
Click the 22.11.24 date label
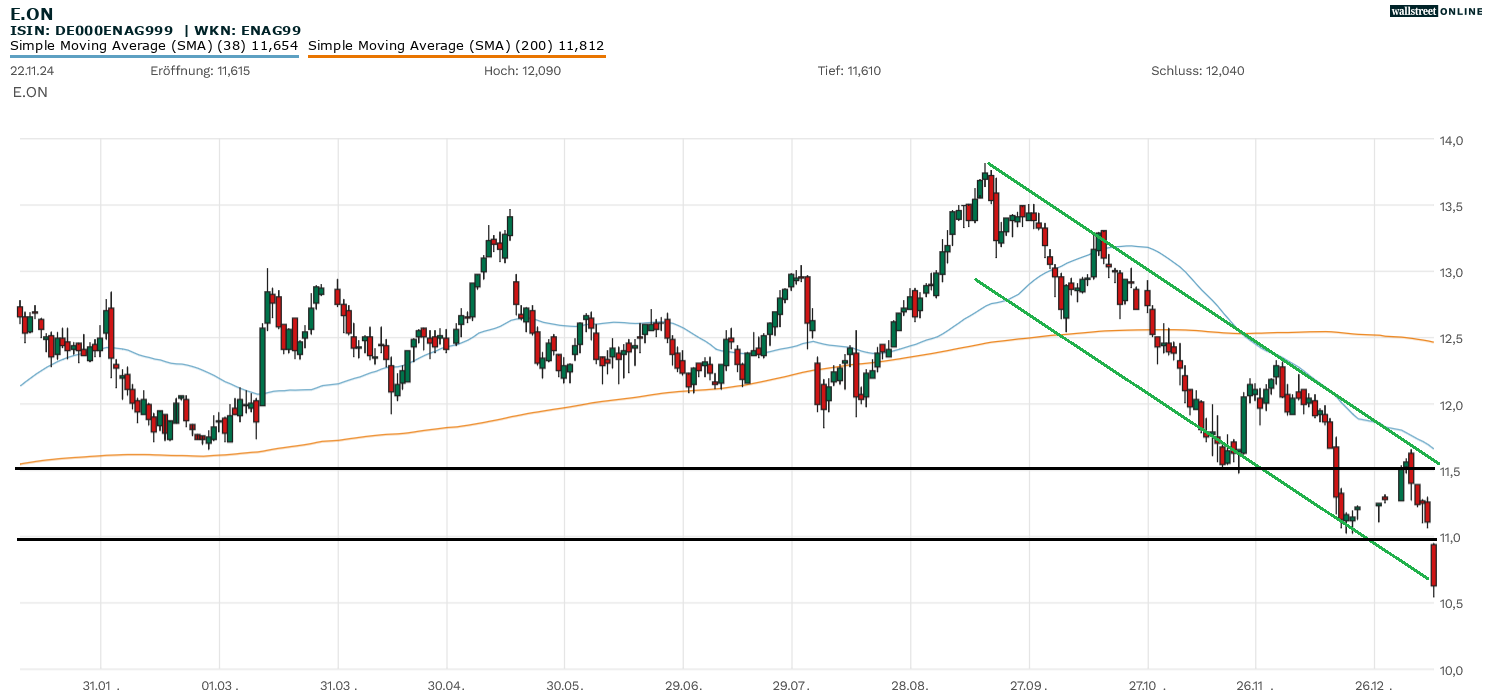[32, 71]
